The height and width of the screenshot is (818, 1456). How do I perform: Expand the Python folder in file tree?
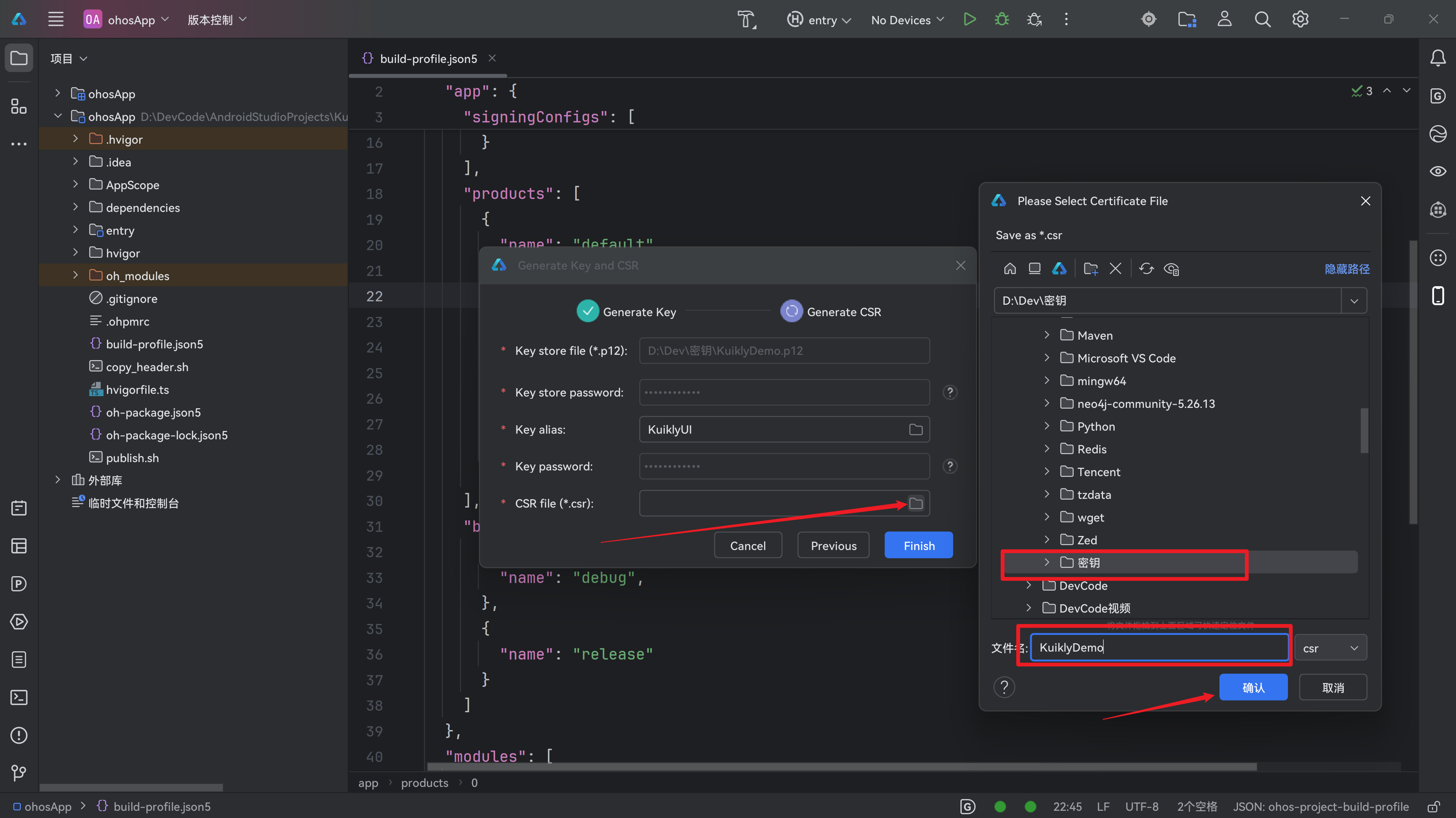pyautogui.click(x=1046, y=426)
